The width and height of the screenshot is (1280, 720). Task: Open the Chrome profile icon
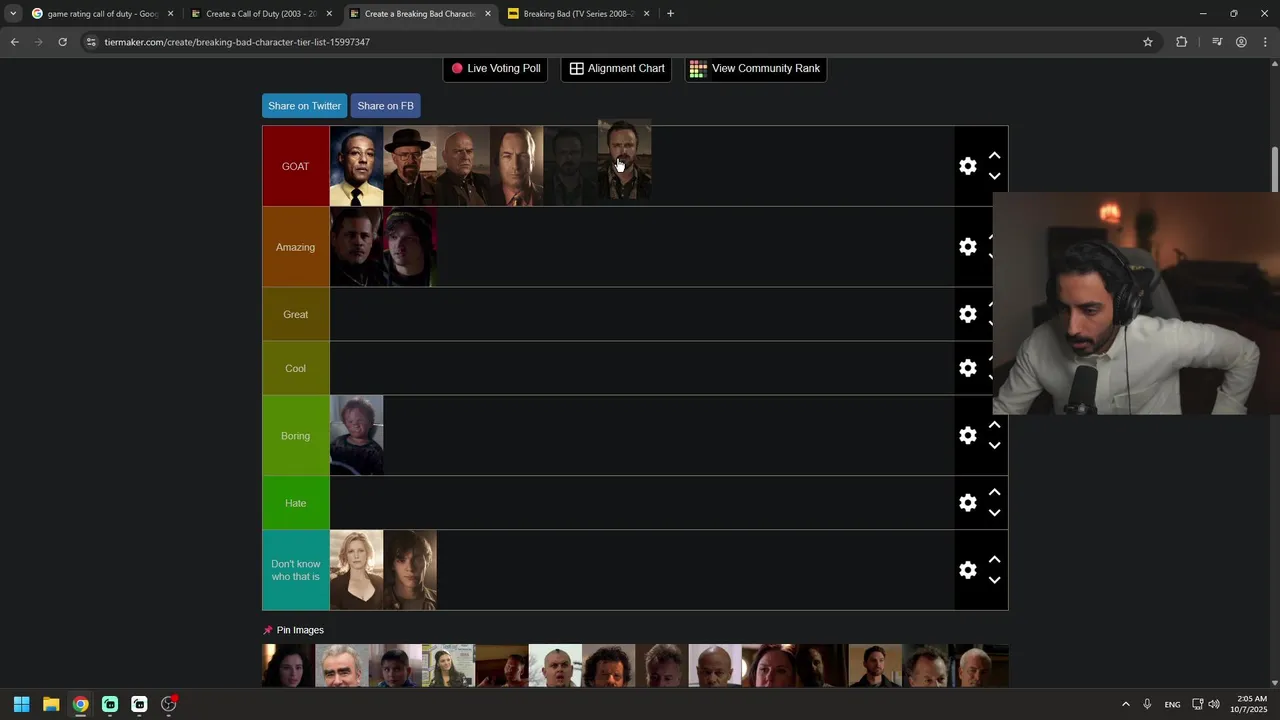click(x=1241, y=42)
